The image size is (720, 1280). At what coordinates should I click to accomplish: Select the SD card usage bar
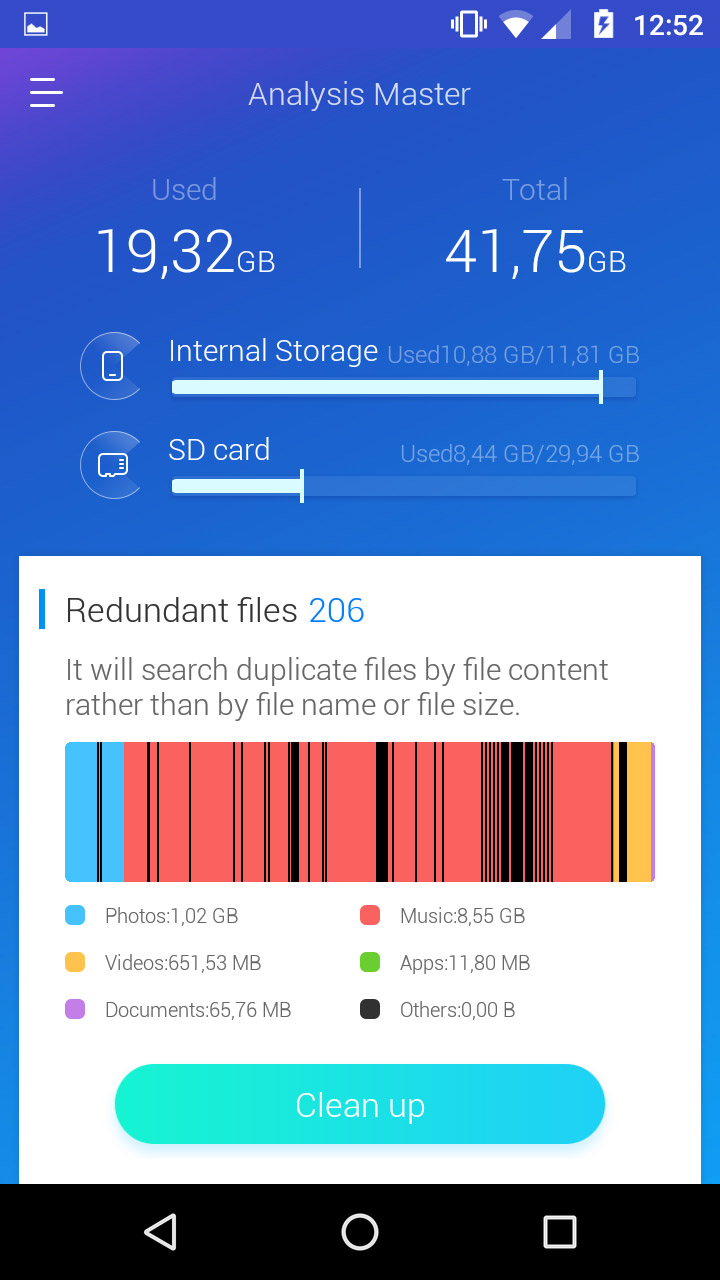point(403,486)
